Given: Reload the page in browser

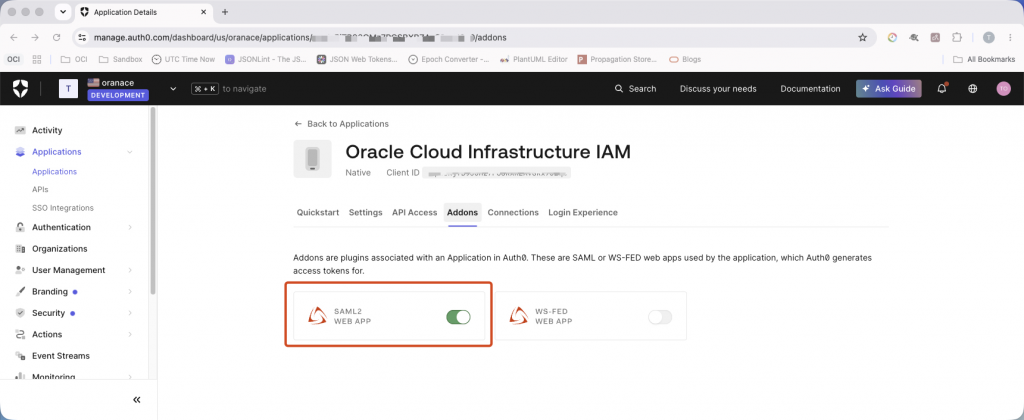Looking at the screenshot, I should click(57, 37).
